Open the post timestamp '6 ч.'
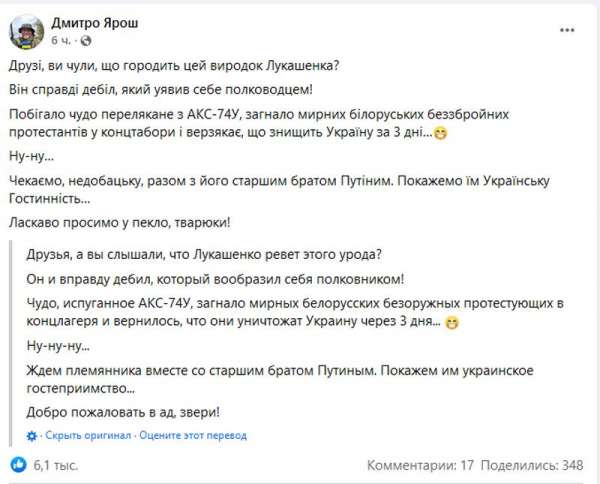Viewport: 600px width, 484px height. tap(58, 40)
